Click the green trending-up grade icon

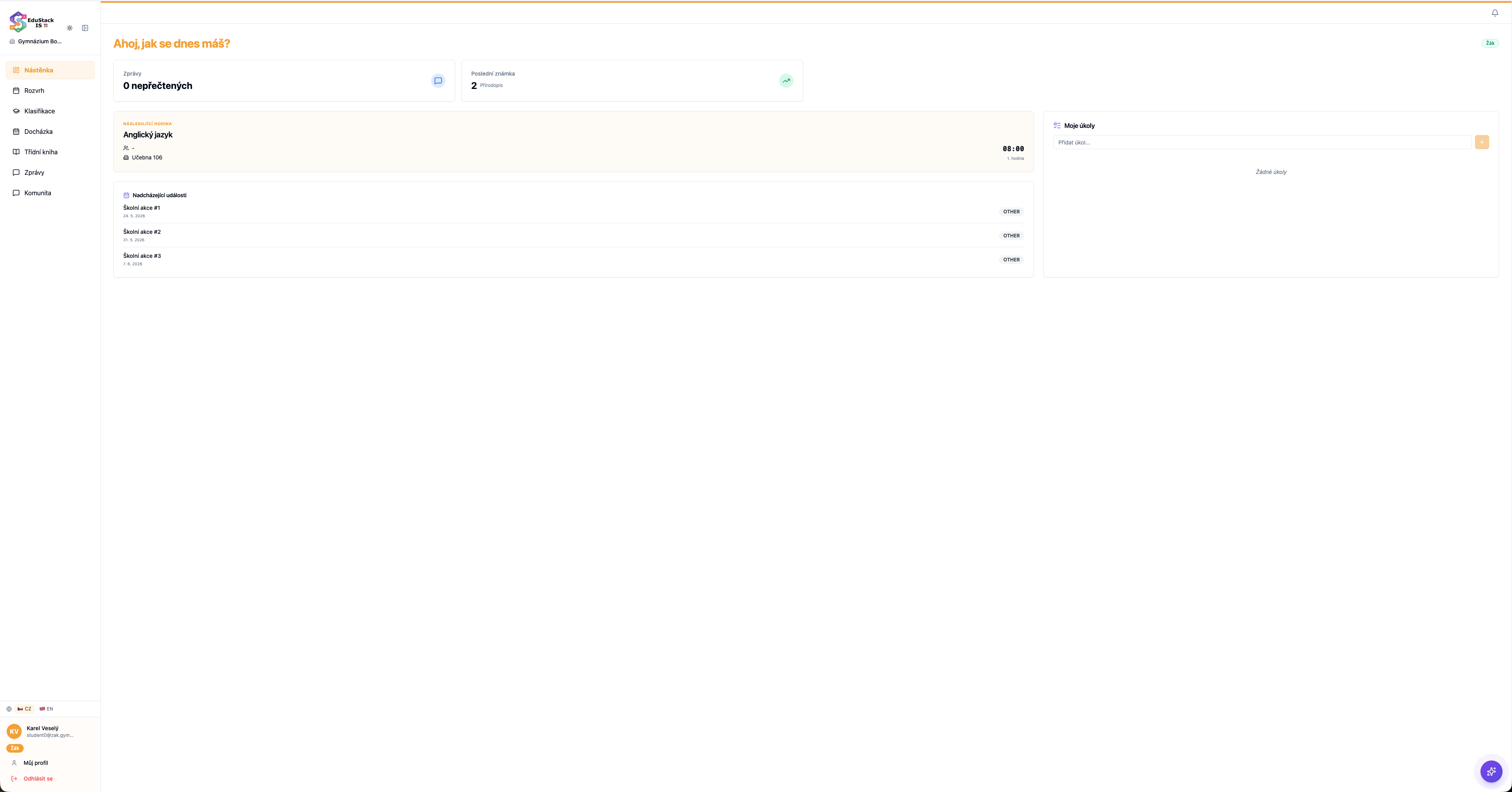(786, 81)
